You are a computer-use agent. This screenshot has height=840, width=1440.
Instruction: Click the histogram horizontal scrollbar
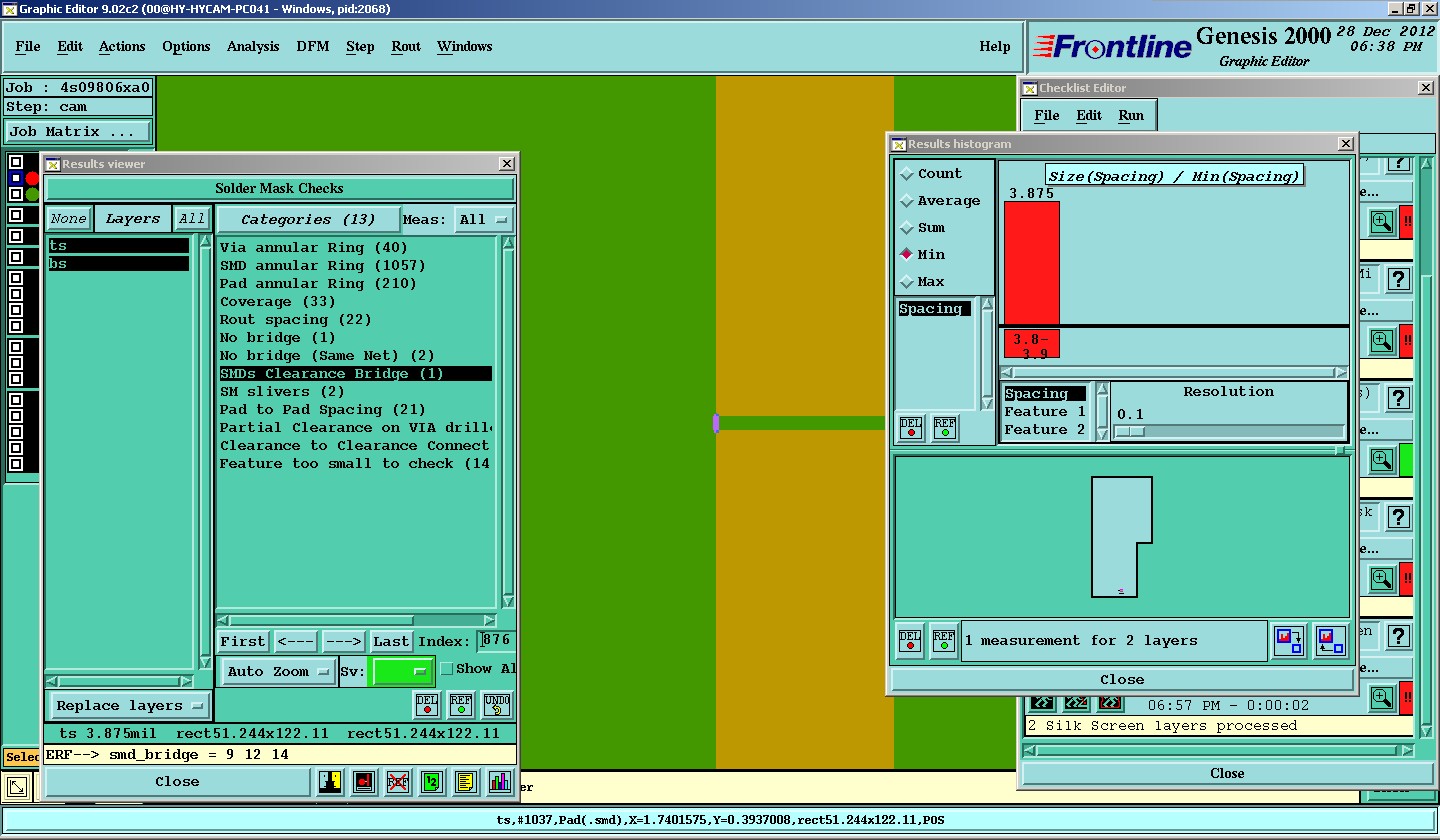pos(1174,372)
